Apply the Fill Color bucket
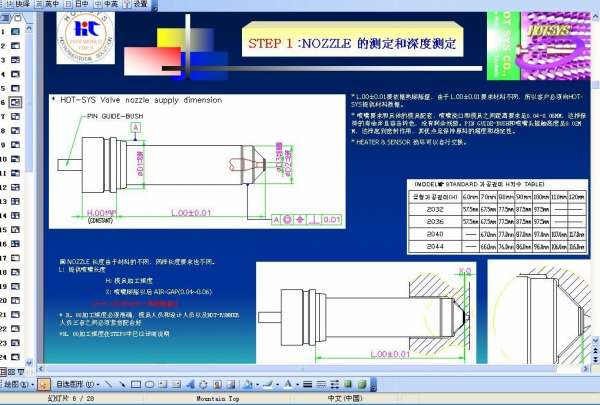 pos(248,384)
